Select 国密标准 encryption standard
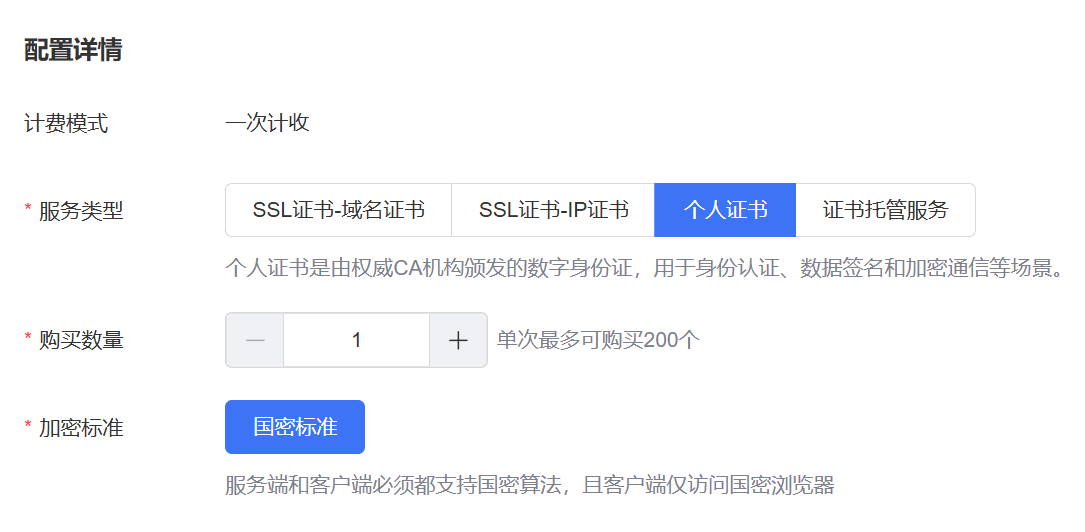 tap(295, 427)
